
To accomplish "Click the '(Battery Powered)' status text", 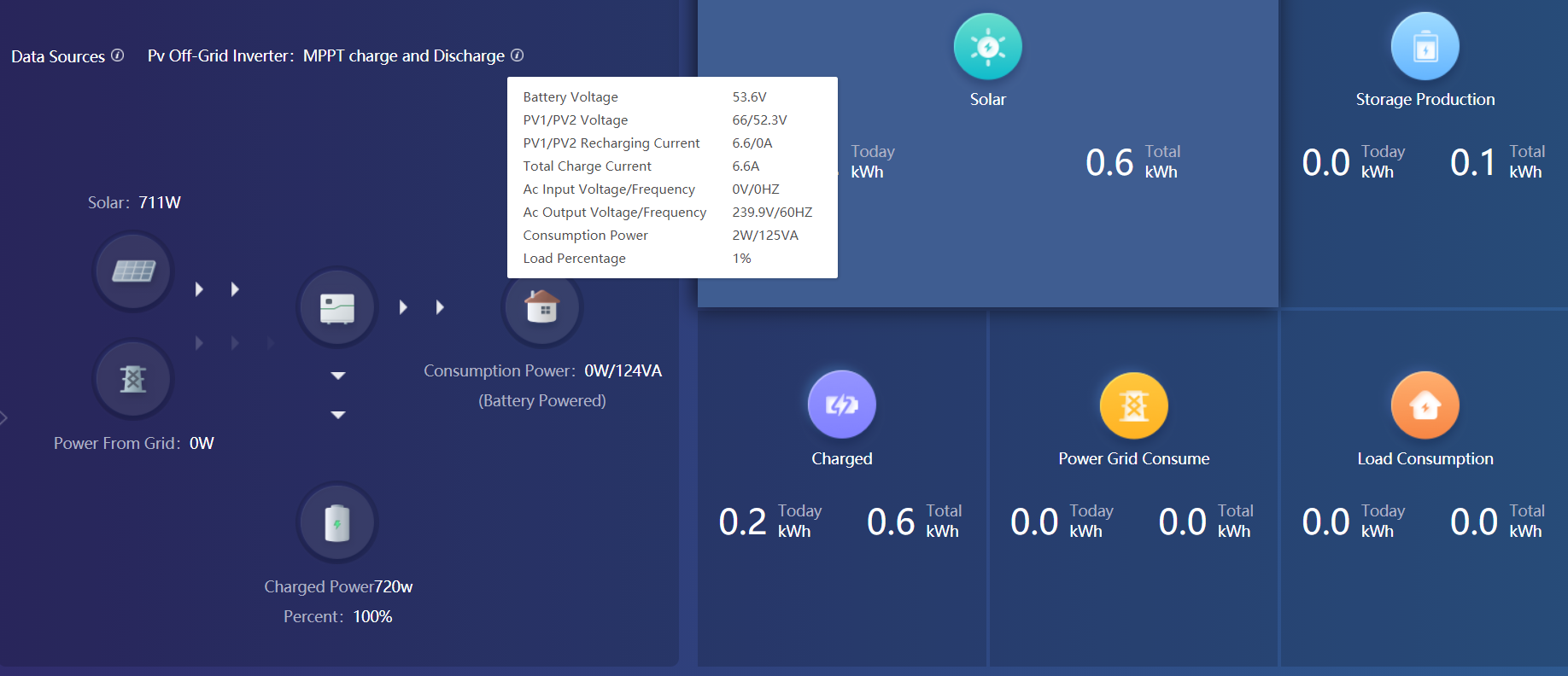I will tap(542, 400).
